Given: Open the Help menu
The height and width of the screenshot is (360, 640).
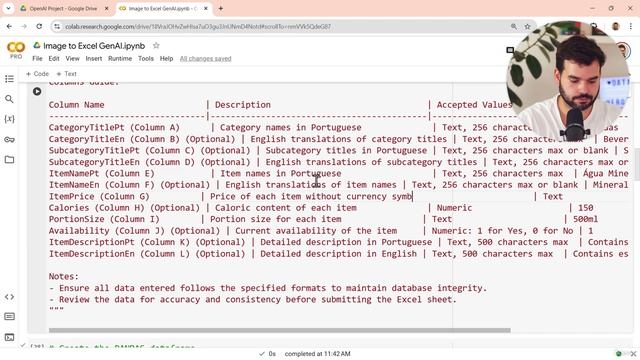Looking at the screenshot, I should [166, 58].
